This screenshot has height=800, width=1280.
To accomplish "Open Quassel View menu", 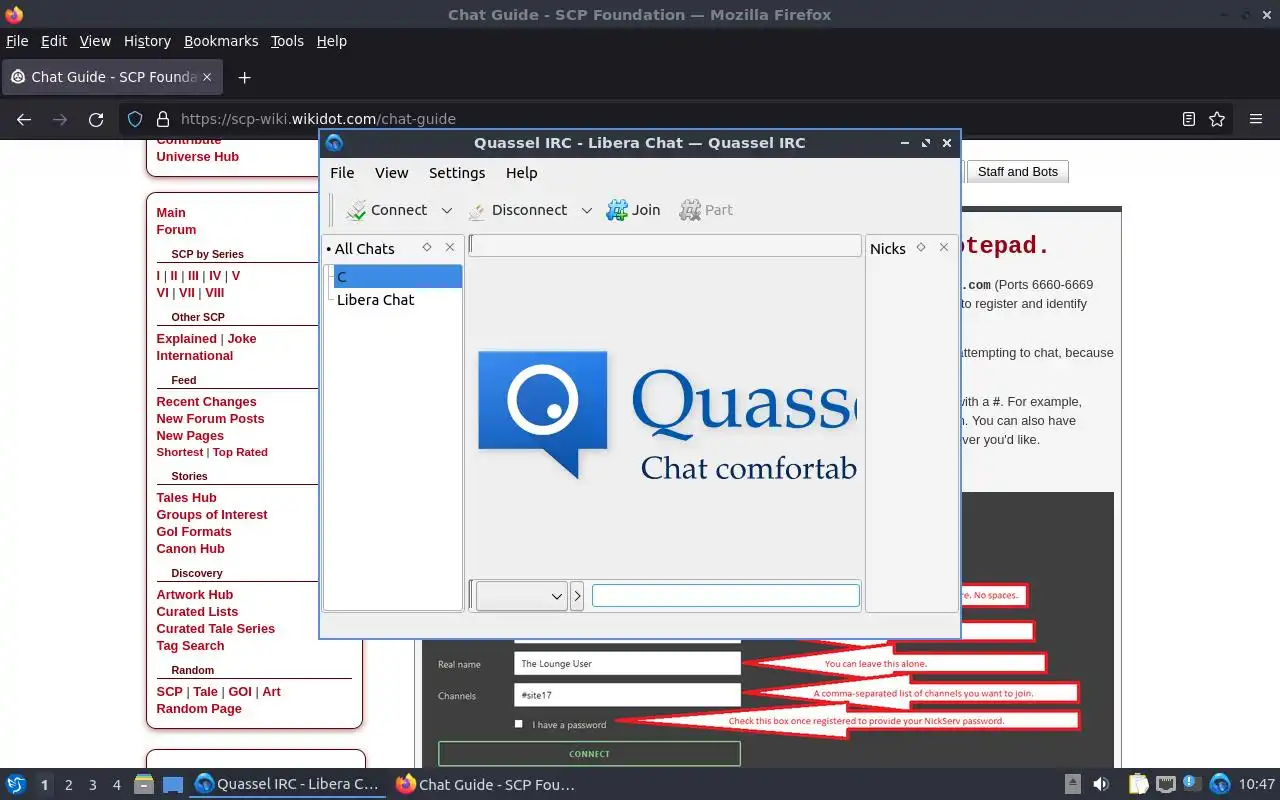I will click(x=391, y=173).
